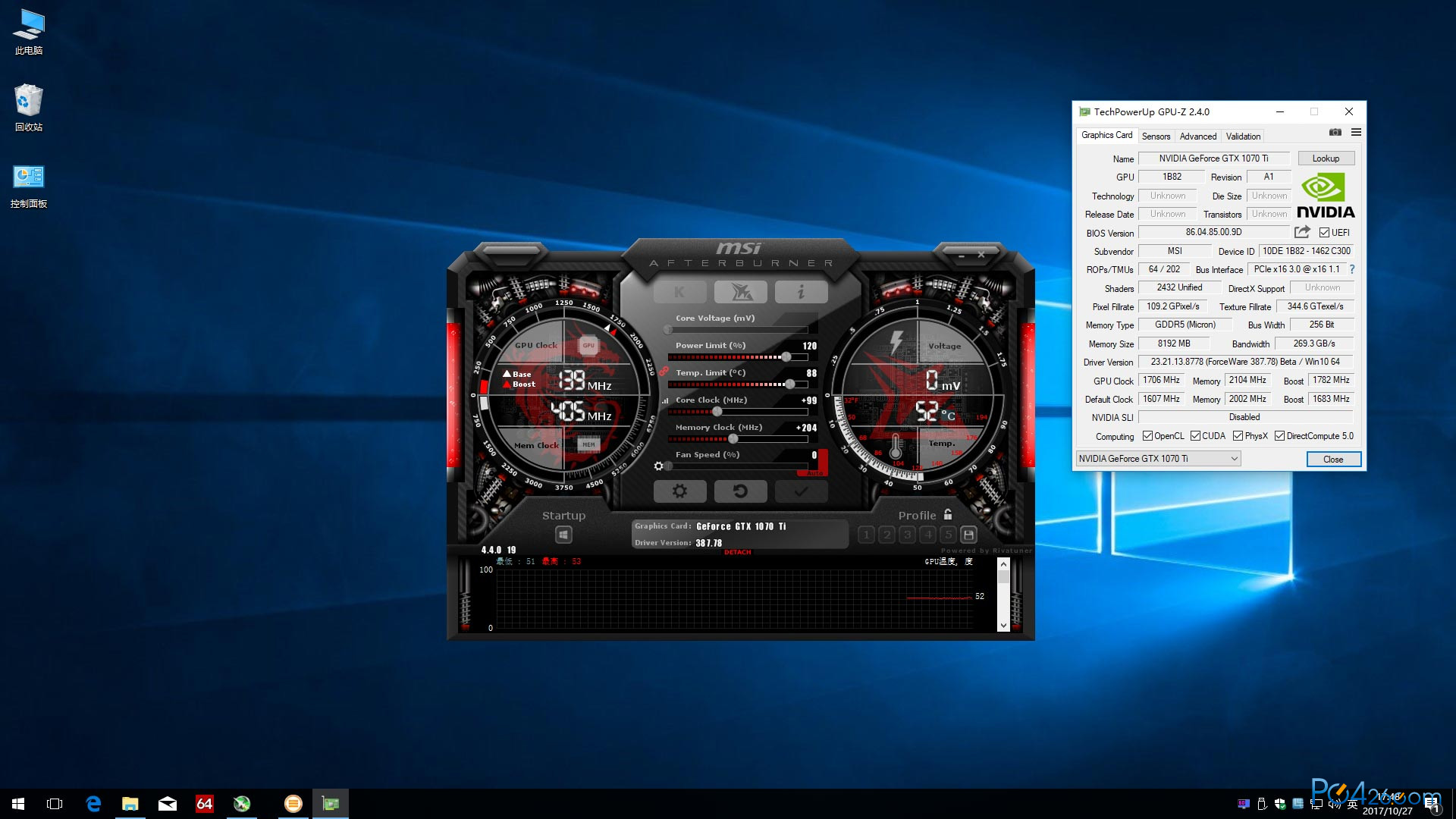Launch Microsoft Edge from the taskbar
The image size is (1456, 819).
(93, 804)
